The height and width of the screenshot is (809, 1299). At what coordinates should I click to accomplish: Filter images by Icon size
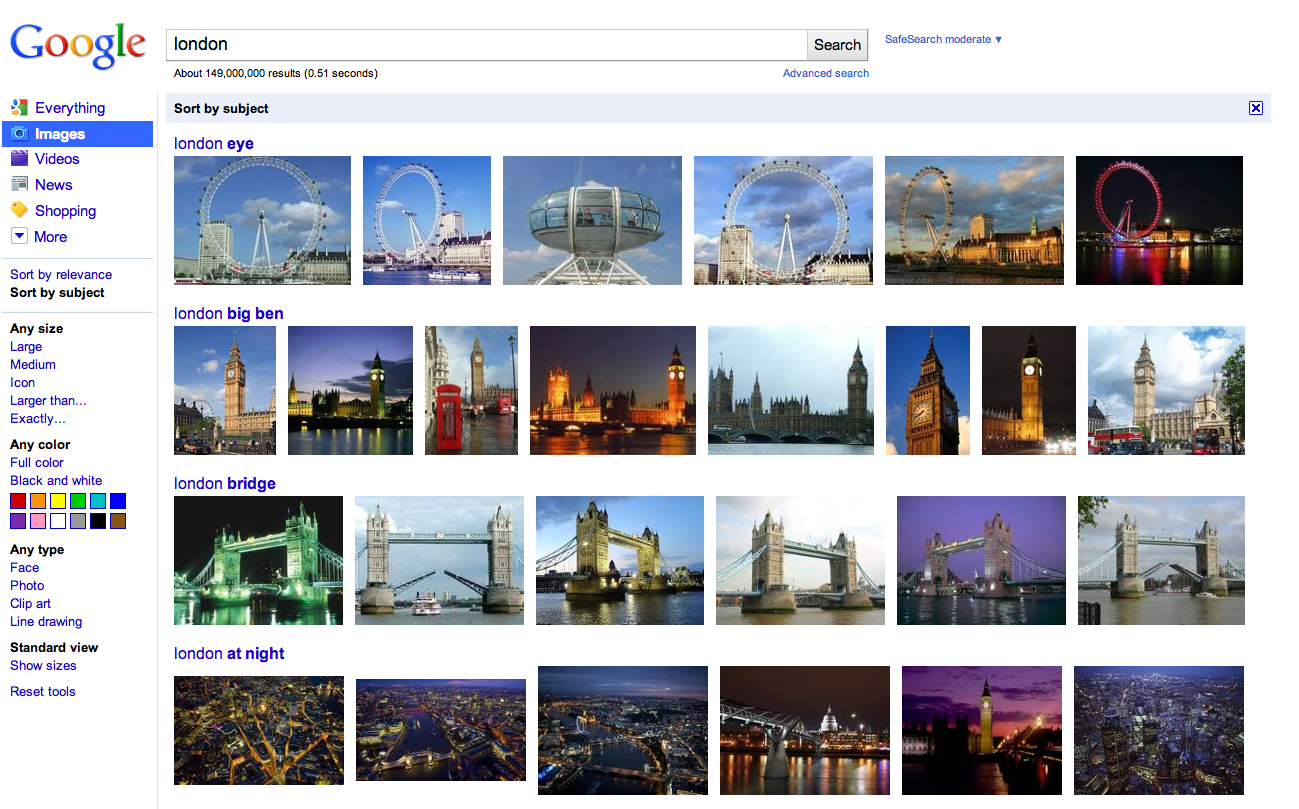(x=22, y=383)
